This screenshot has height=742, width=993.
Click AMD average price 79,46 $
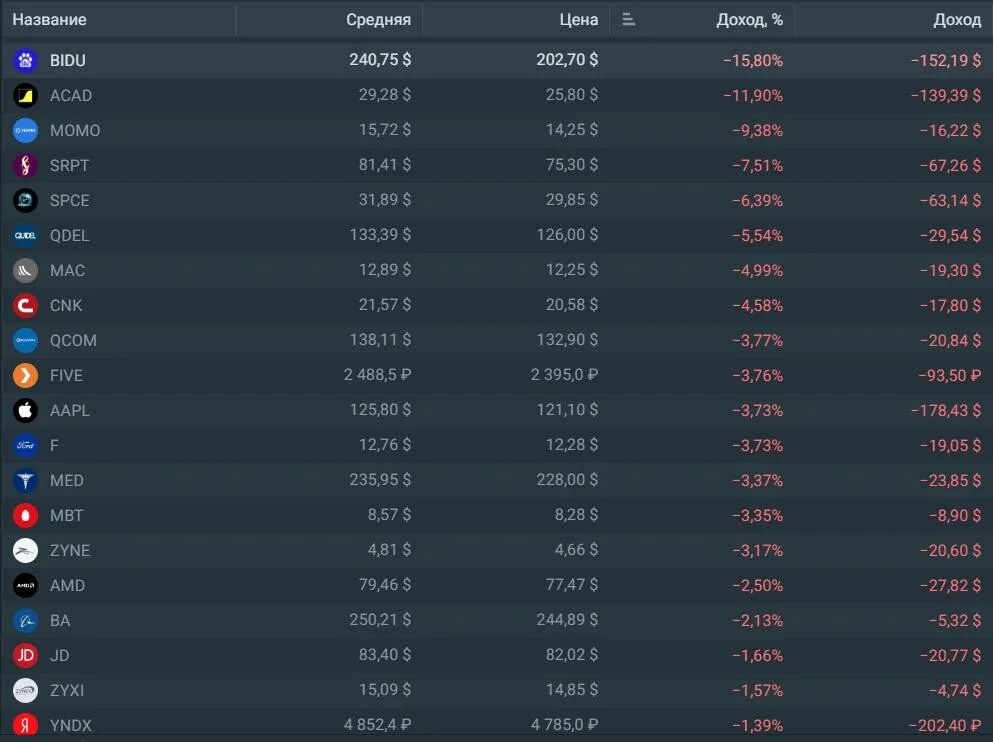[385, 584]
